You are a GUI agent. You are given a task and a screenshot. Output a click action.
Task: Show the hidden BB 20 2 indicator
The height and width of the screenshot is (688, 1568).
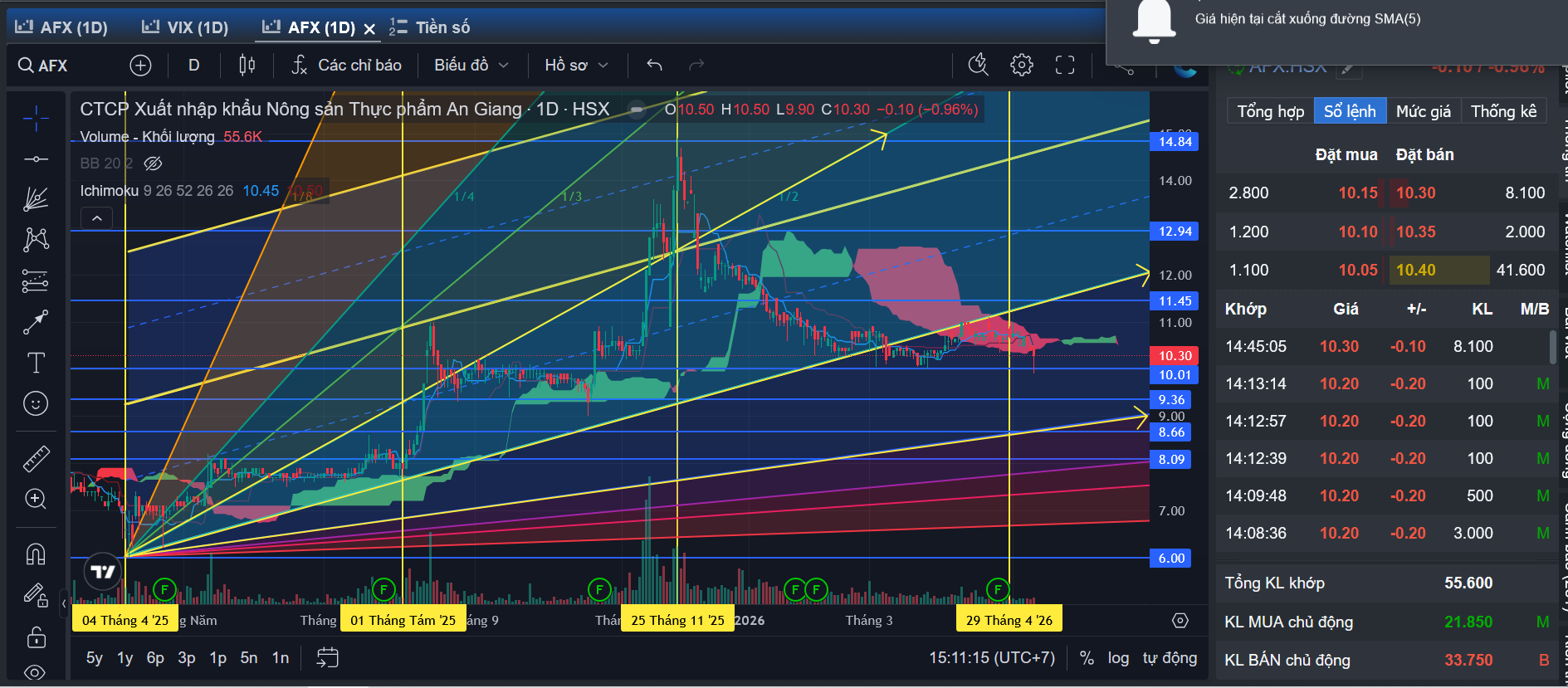click(x=153, y=163)
